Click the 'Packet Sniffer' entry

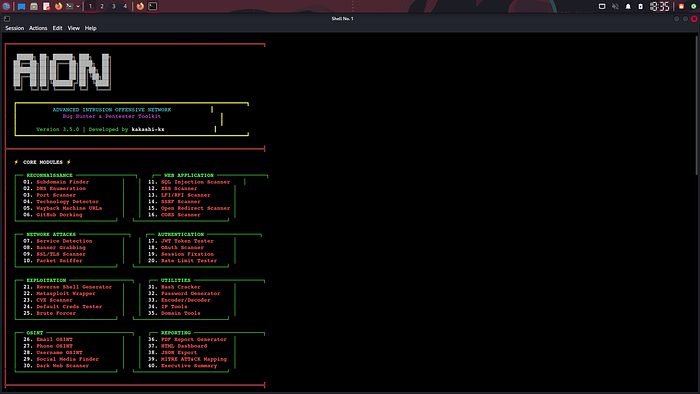59,261
